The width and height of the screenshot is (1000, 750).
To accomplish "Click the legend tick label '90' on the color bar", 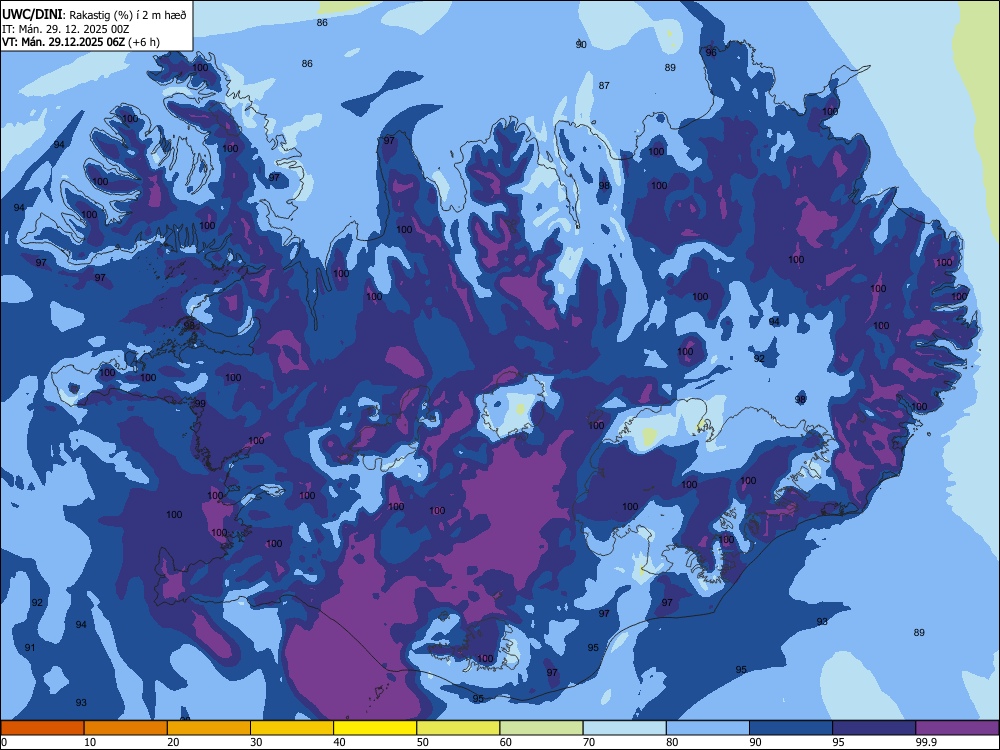I will coord(755,742).
